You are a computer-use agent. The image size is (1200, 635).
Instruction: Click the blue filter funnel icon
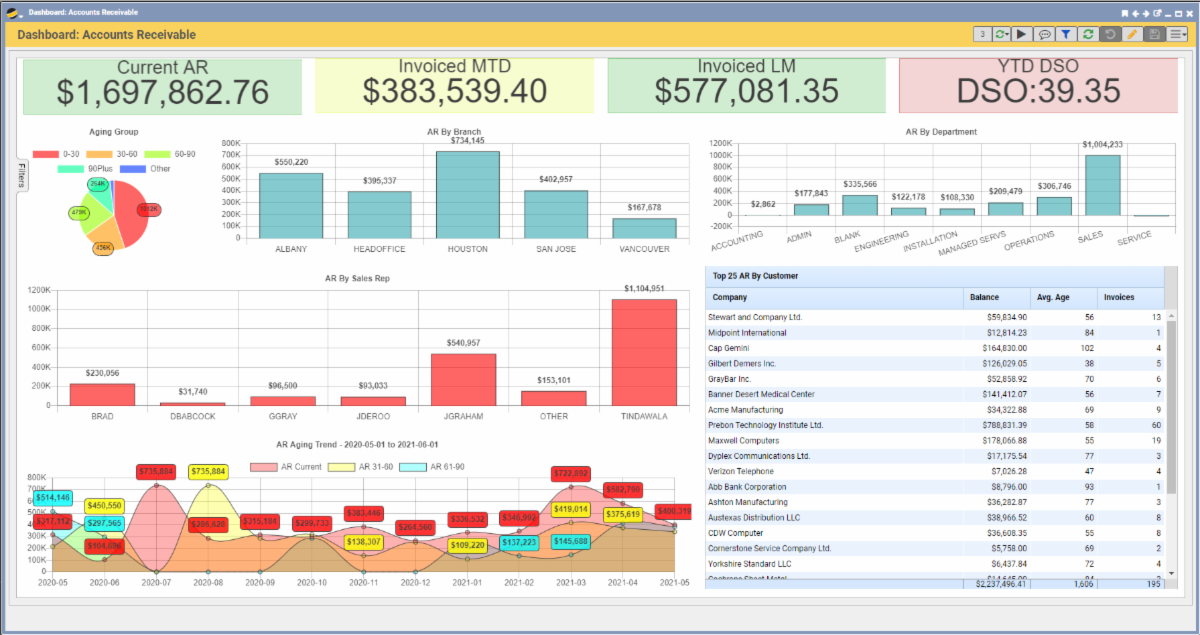[1066, 34]
